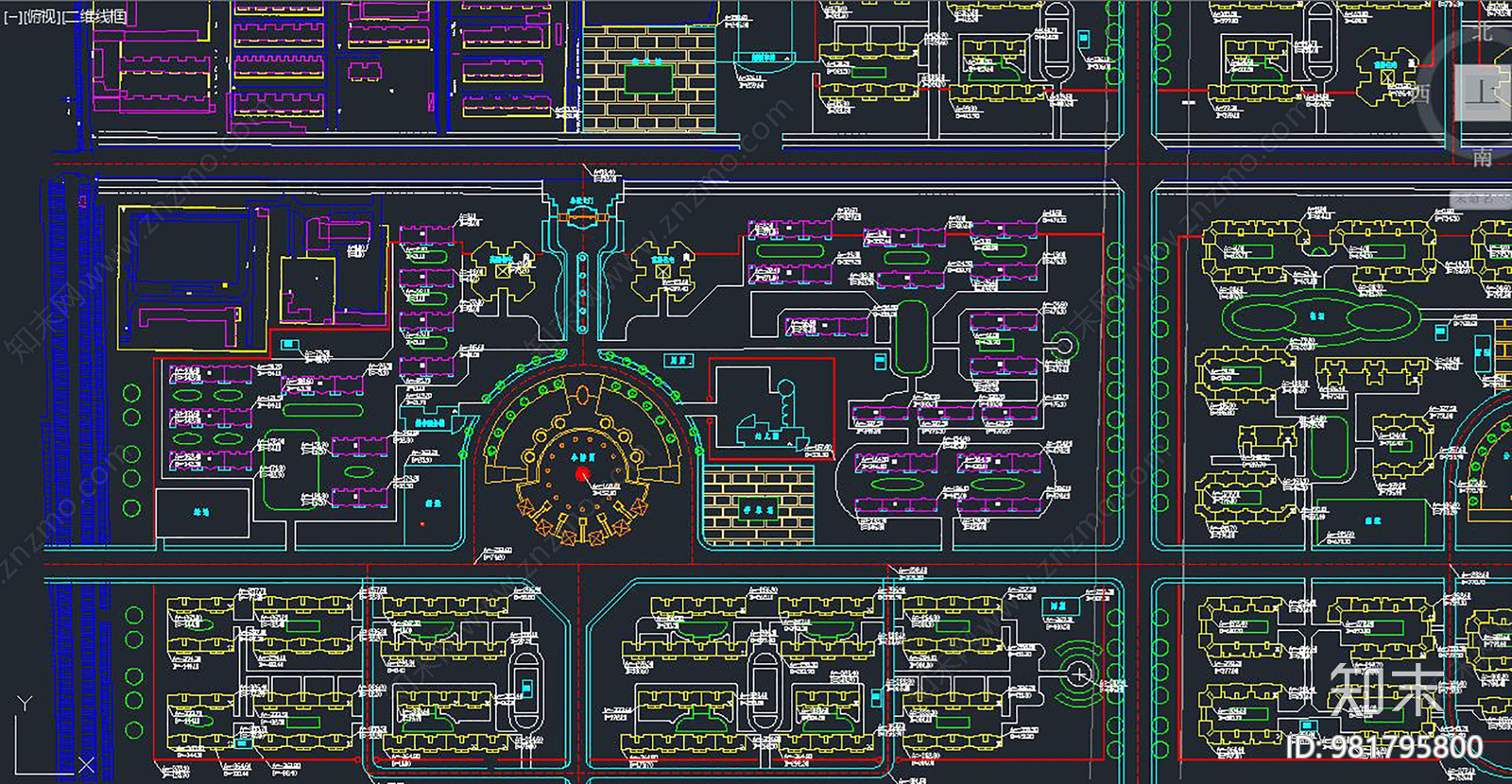
Task: Open the 俯视 view controls menu
Action: pos(42,16)
